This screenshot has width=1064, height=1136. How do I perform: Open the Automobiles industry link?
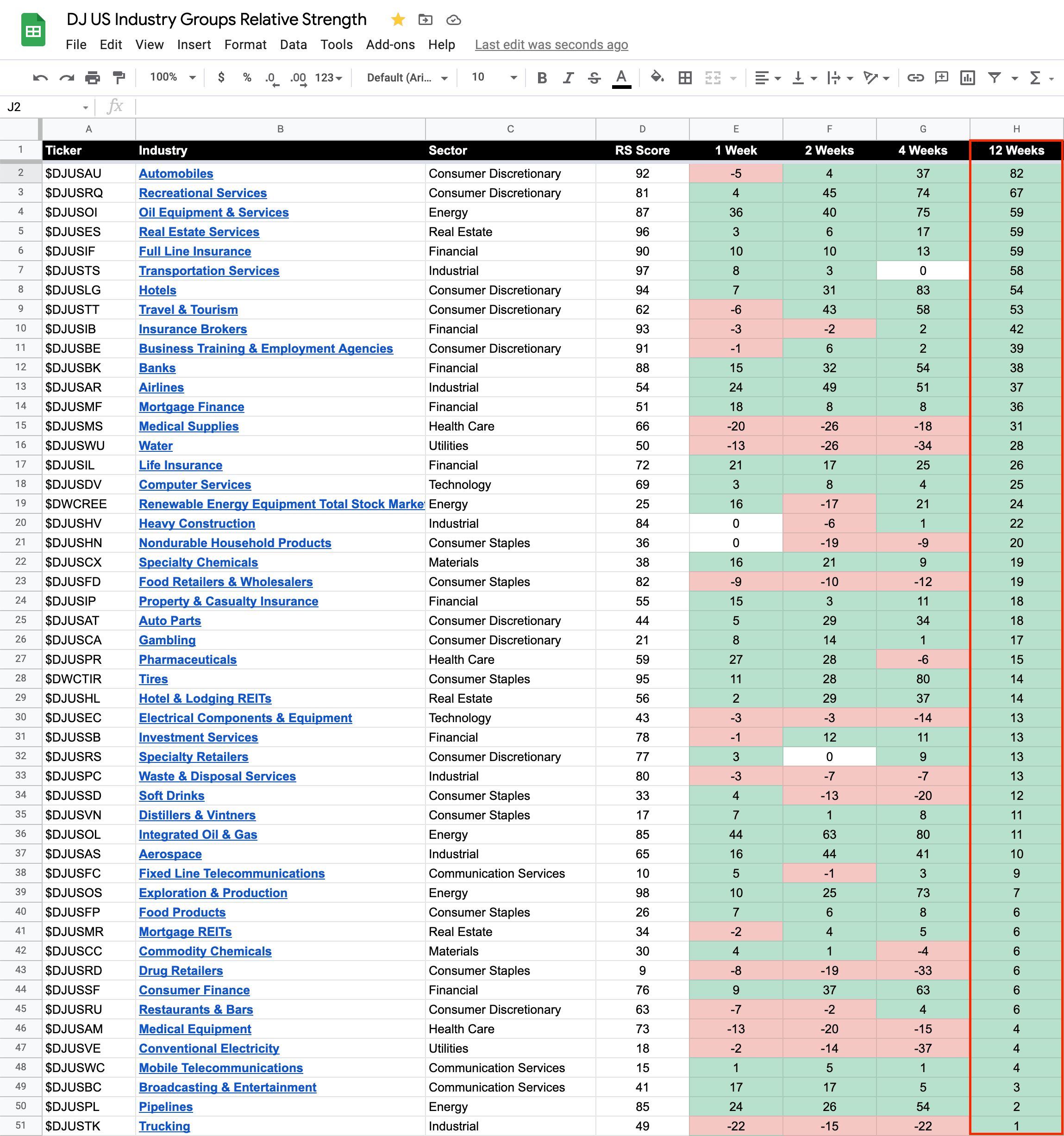coord(176,174)
